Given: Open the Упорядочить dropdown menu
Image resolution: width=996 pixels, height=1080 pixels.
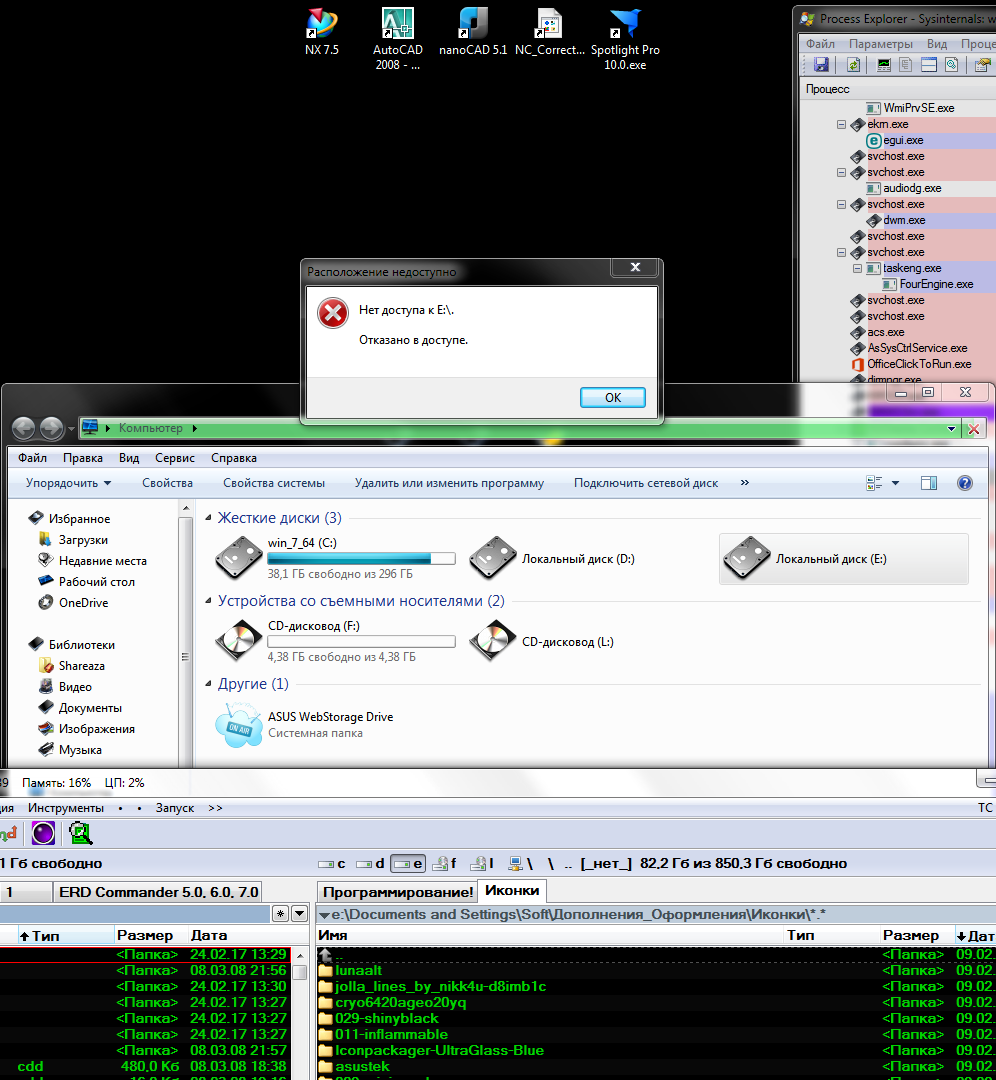Looking at the screenshot, I should tap(68, 483).
